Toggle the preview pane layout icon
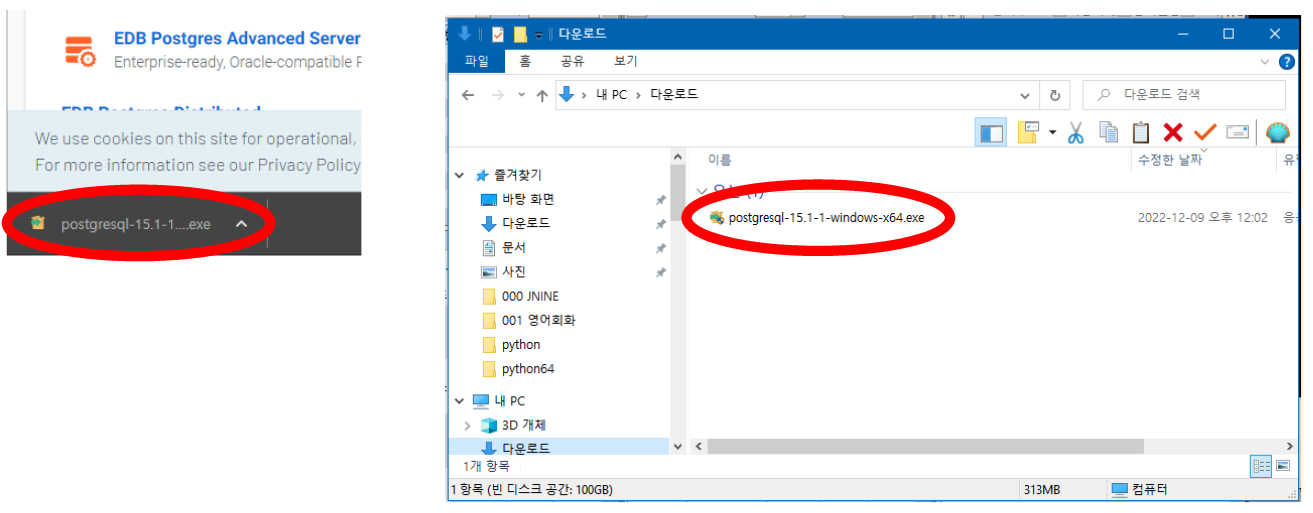Image resolution: width=1313 pixels, height=513 pixels. click(991, 132)
